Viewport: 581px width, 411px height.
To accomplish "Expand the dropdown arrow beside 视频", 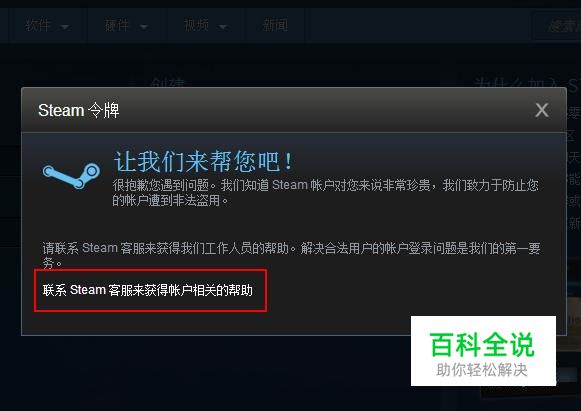I will tap(223, 27).
